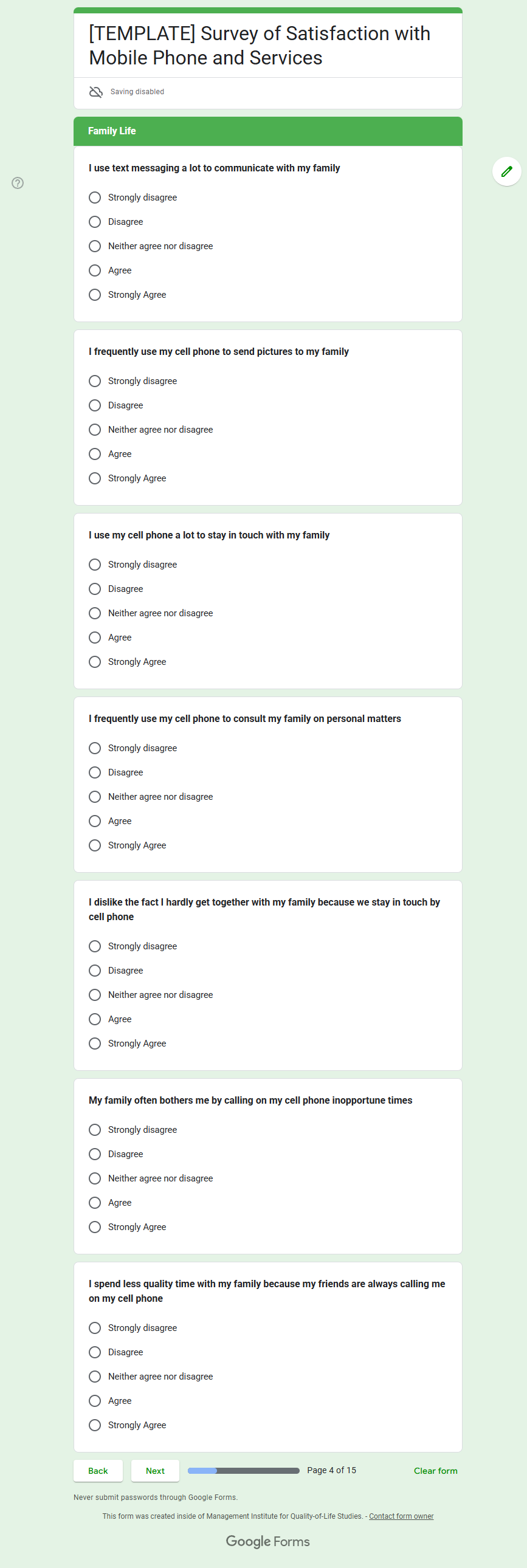This screenshot has height=1568, width=527.
Task: Select Strongly Agree for staying in touch question
Action: [x=95, y=662]
